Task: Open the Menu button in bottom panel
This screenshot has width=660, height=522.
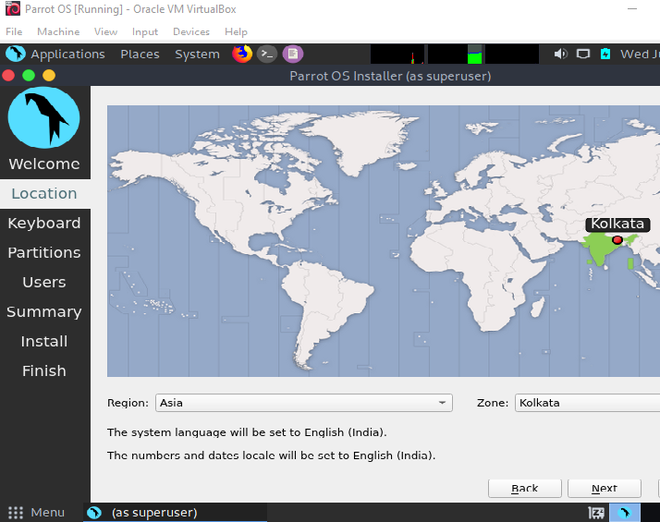Action: (x=36, y=512)
